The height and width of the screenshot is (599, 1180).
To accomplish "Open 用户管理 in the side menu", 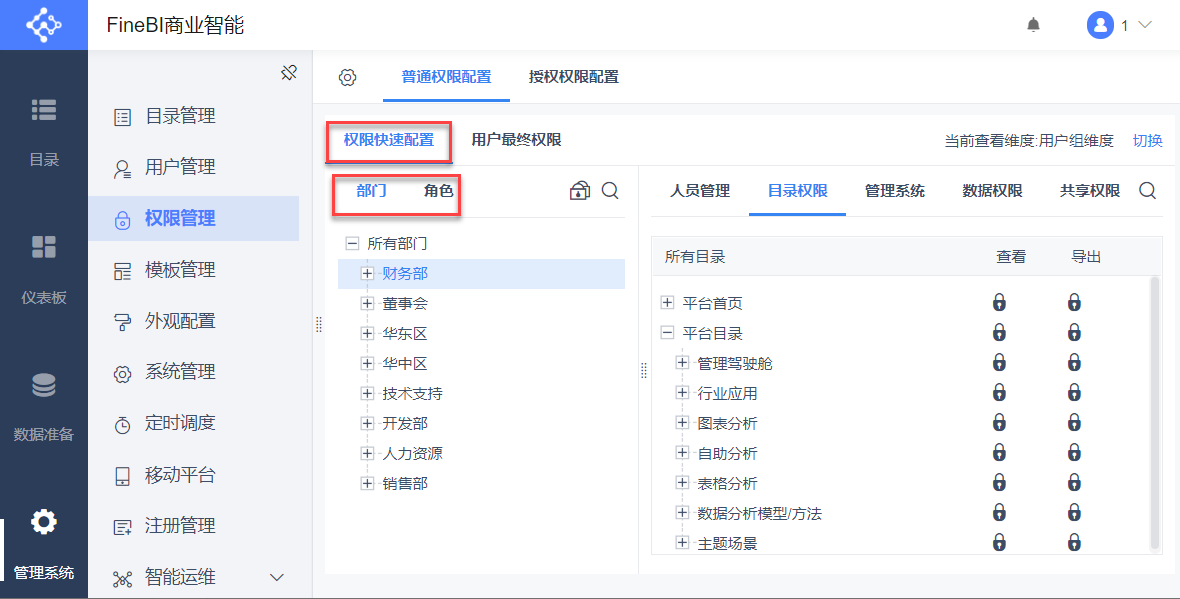I will (x=180, y=167).
